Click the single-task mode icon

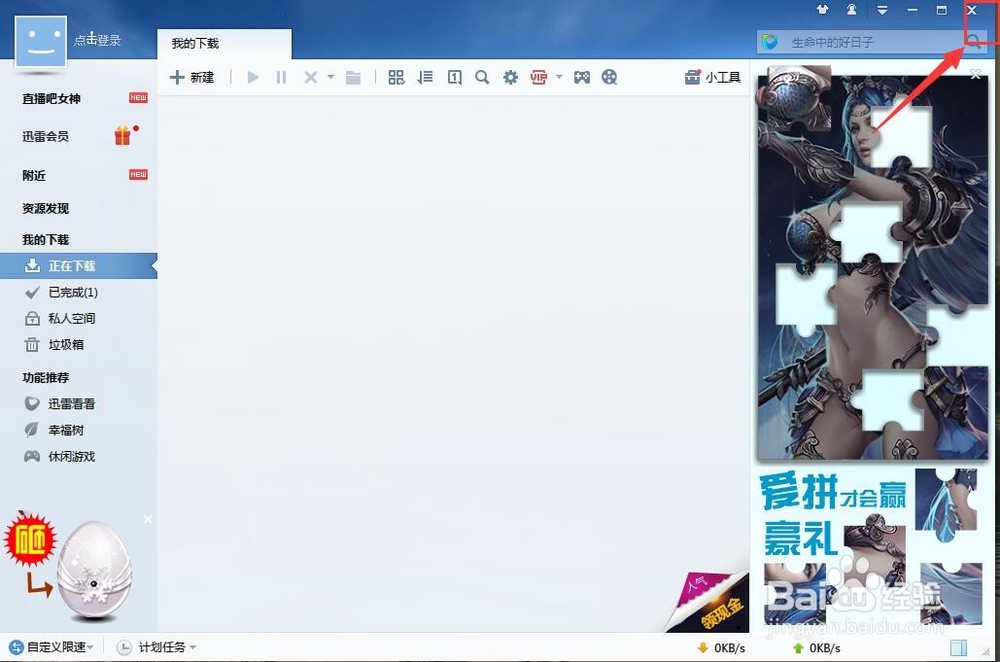coord(454,77)
